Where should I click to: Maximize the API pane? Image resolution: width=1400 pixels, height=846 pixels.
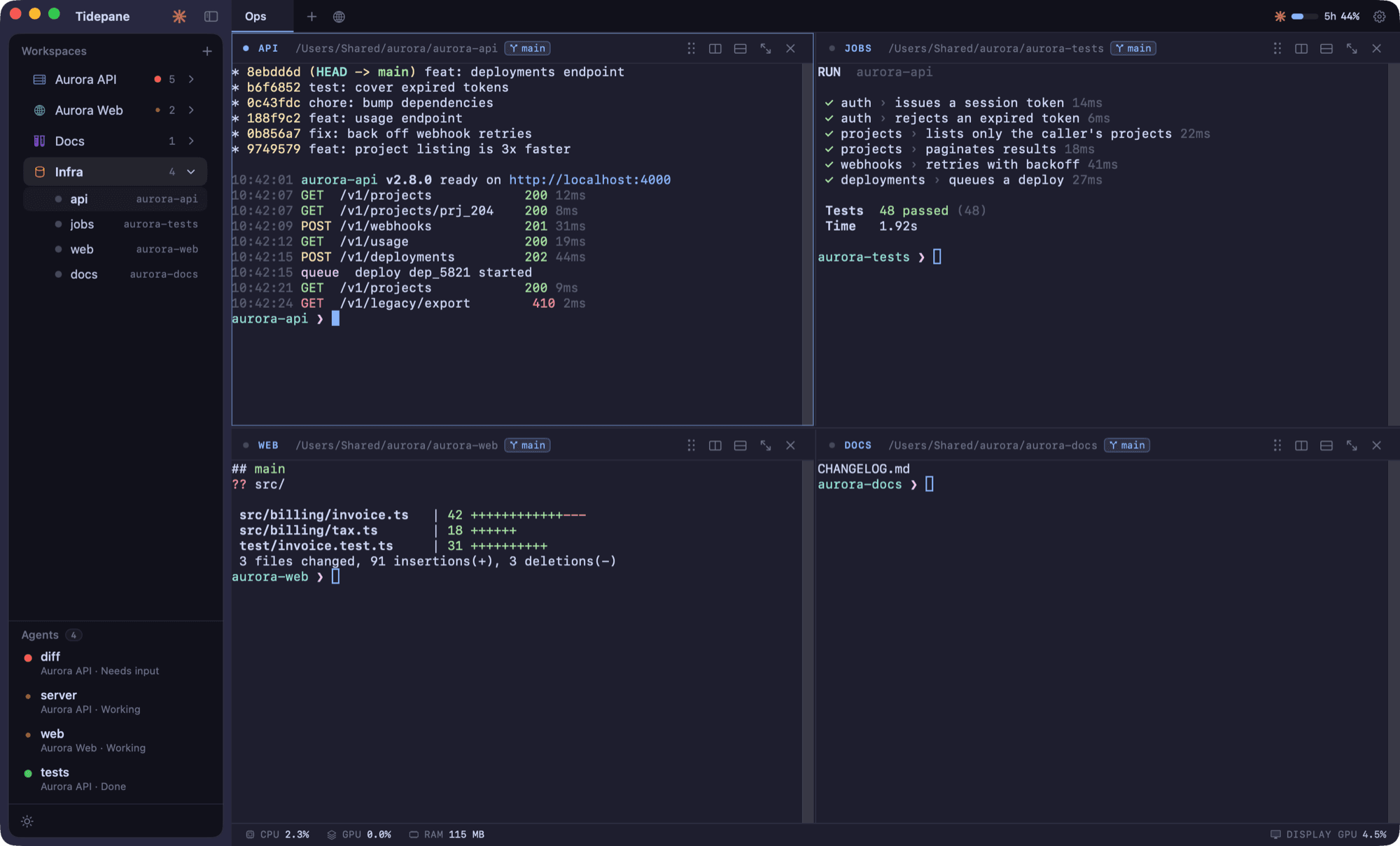(765, 48)
